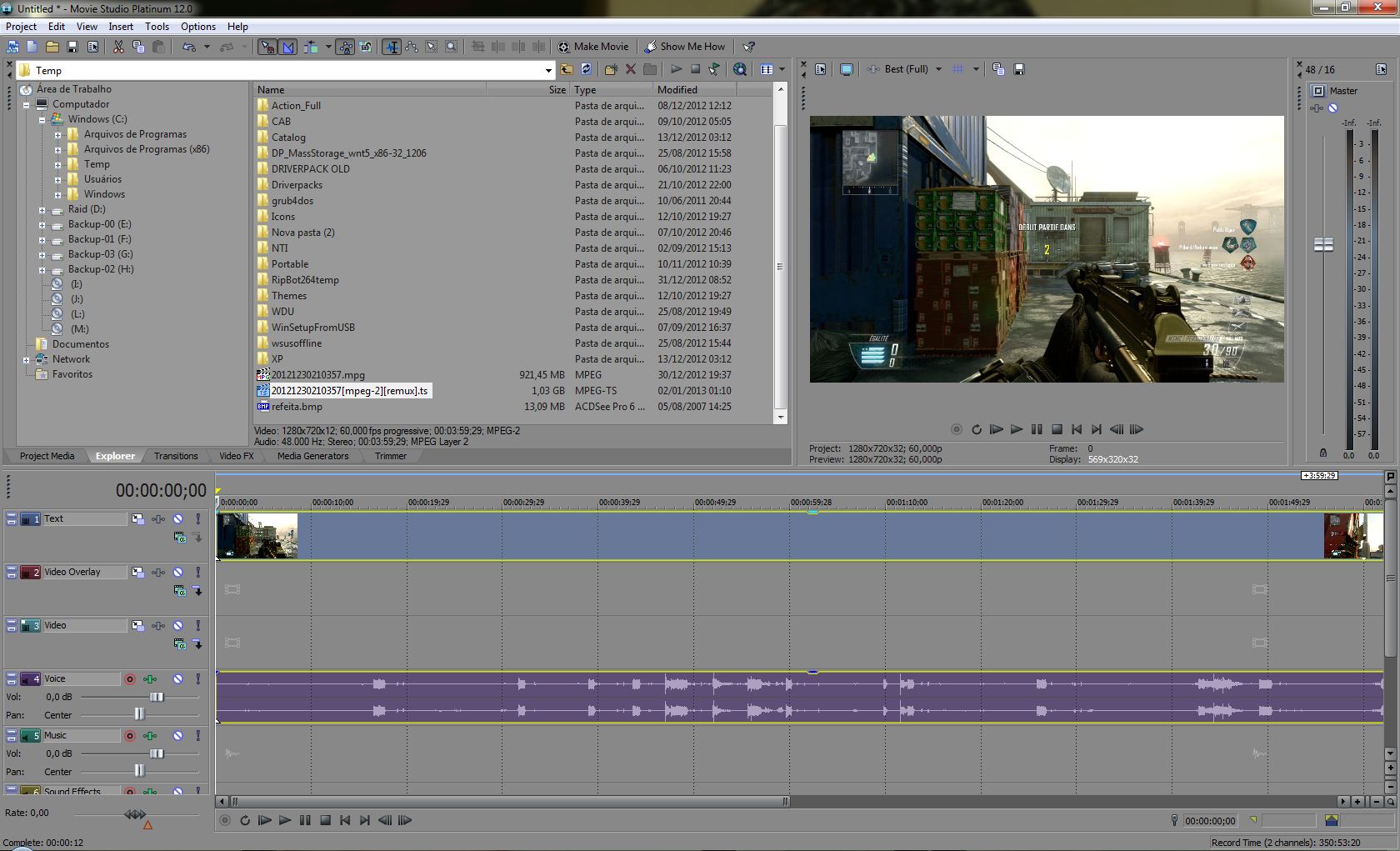This screenshot has height=851, width=1400.
Task: Open Track FX on the Voice track
Action: pos(150,678)
